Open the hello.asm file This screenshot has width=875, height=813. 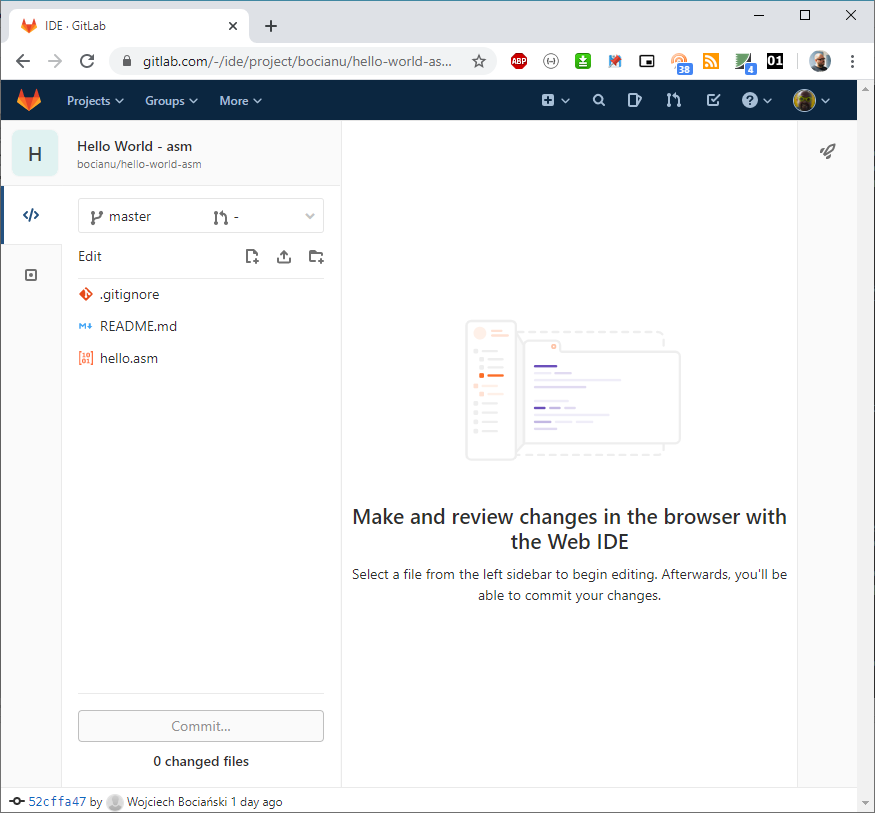tap(128, 358)
